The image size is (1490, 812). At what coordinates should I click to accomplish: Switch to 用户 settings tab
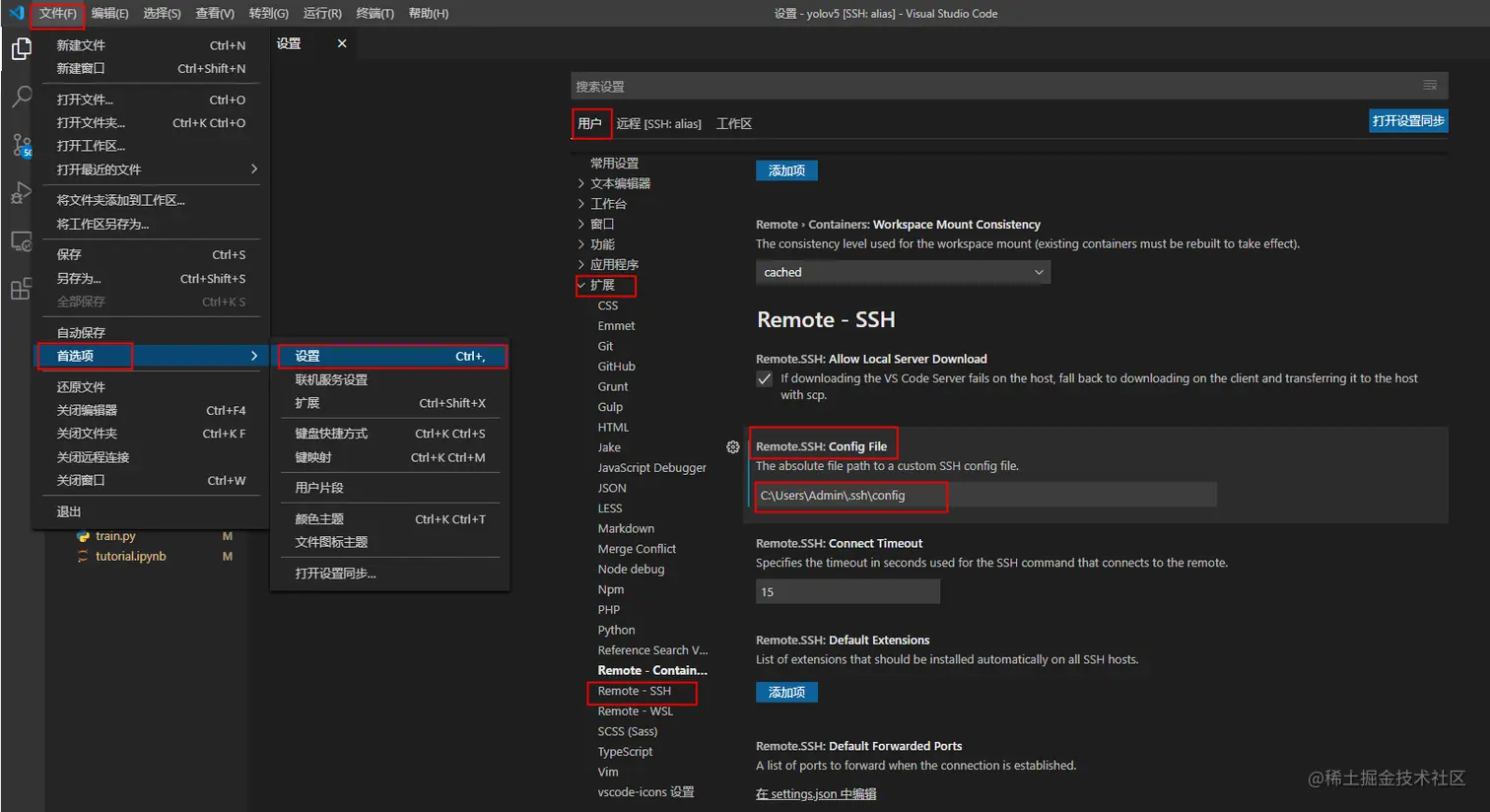(x=589, y=124)
